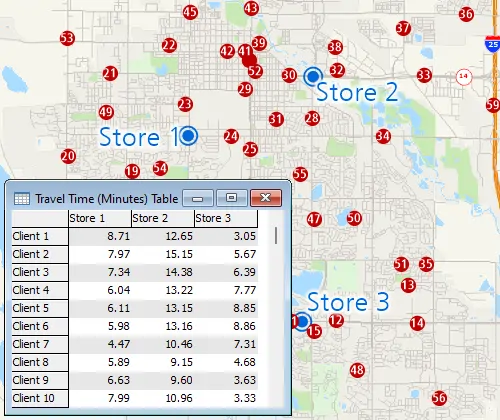Select client marker 53 on the map

[x=67, y=38]
